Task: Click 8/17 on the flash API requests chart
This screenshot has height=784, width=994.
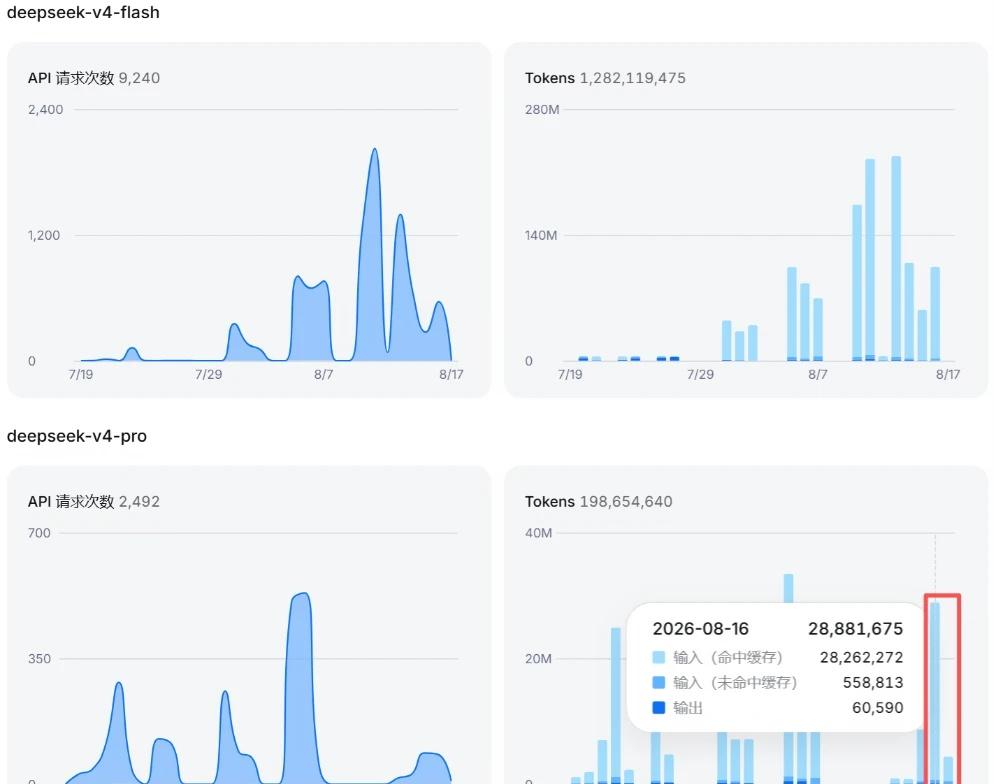Action: [x=451, y=375]
